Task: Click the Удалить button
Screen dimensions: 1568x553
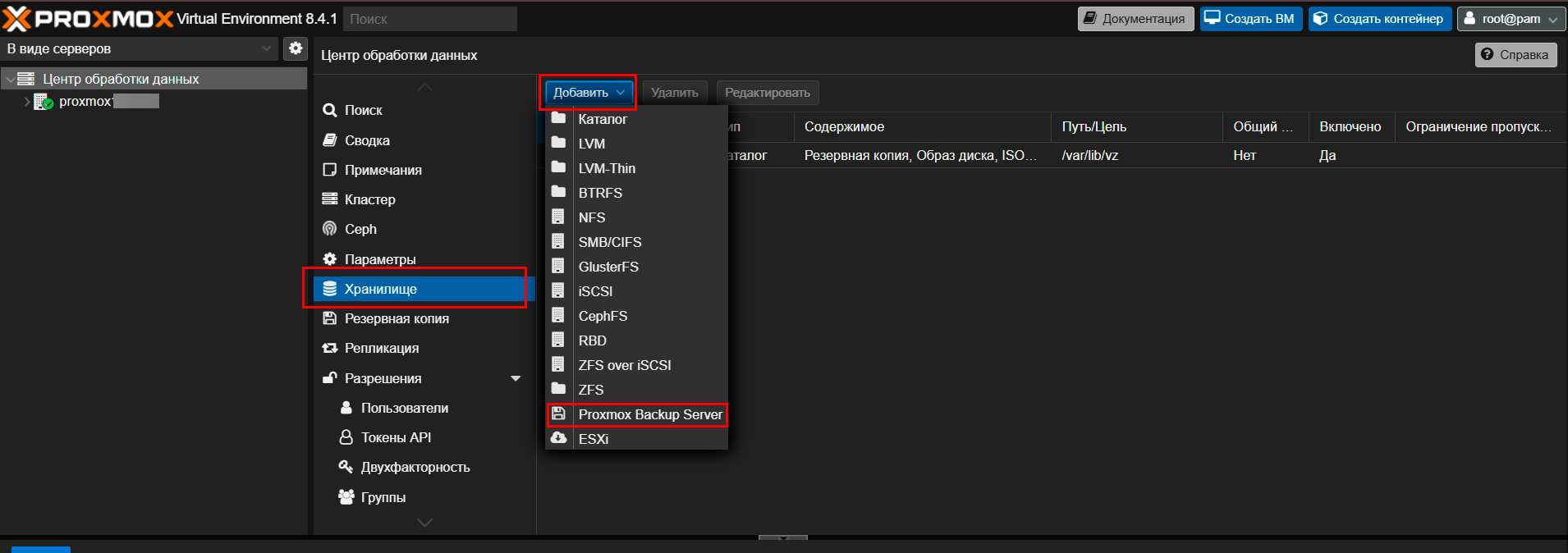Action: [674, 93]
